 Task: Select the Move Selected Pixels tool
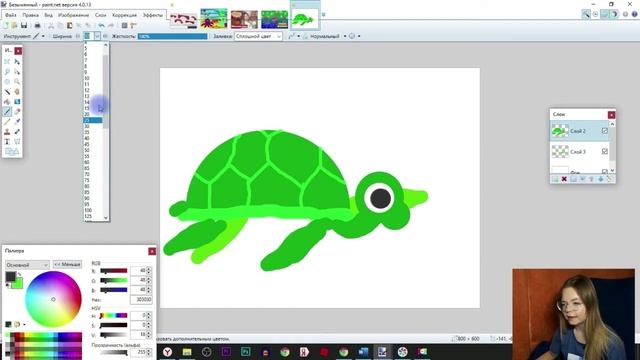[x=17, y=62]
